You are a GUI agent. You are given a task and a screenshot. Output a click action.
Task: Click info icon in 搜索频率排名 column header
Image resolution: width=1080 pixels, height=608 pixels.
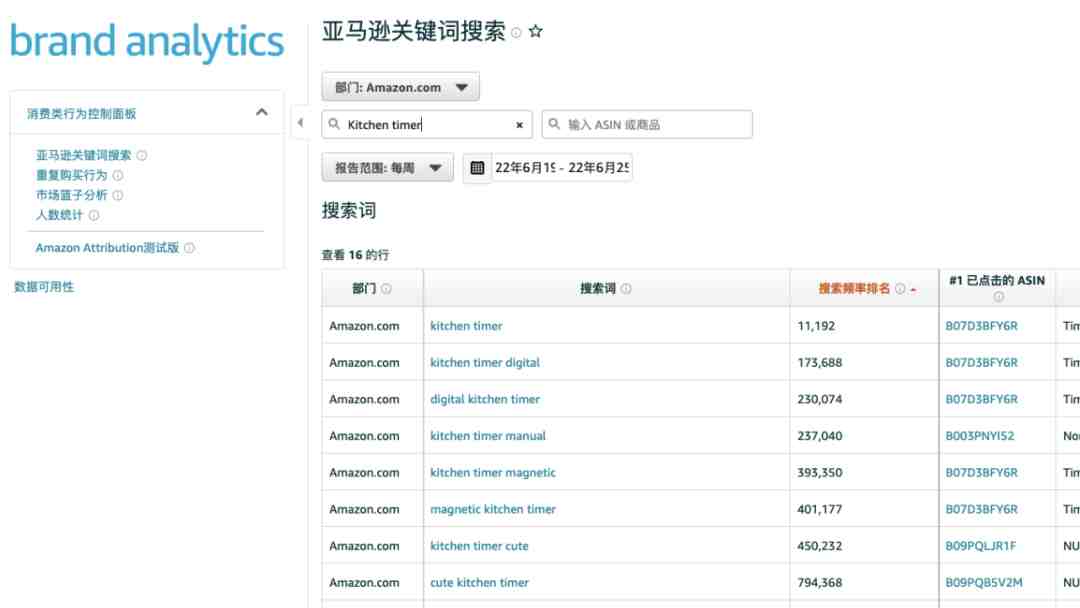[900, 289]
